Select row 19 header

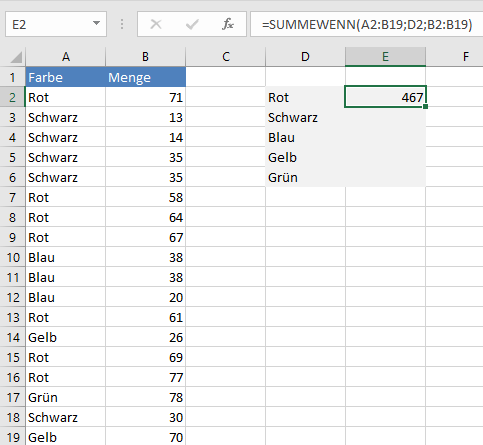point(13,437)
